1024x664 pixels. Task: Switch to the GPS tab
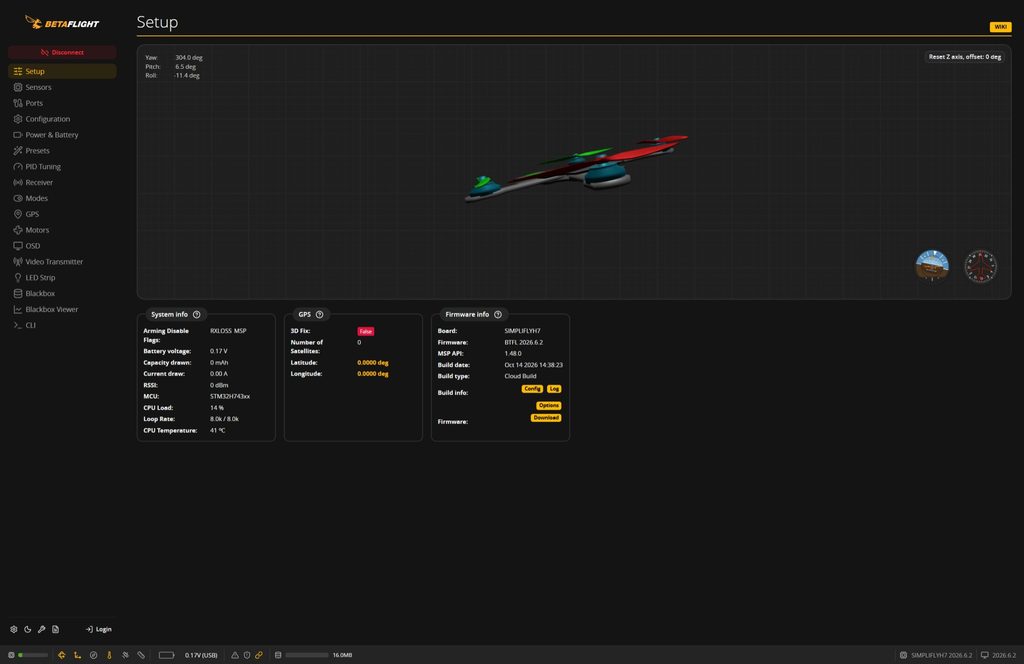62,214
